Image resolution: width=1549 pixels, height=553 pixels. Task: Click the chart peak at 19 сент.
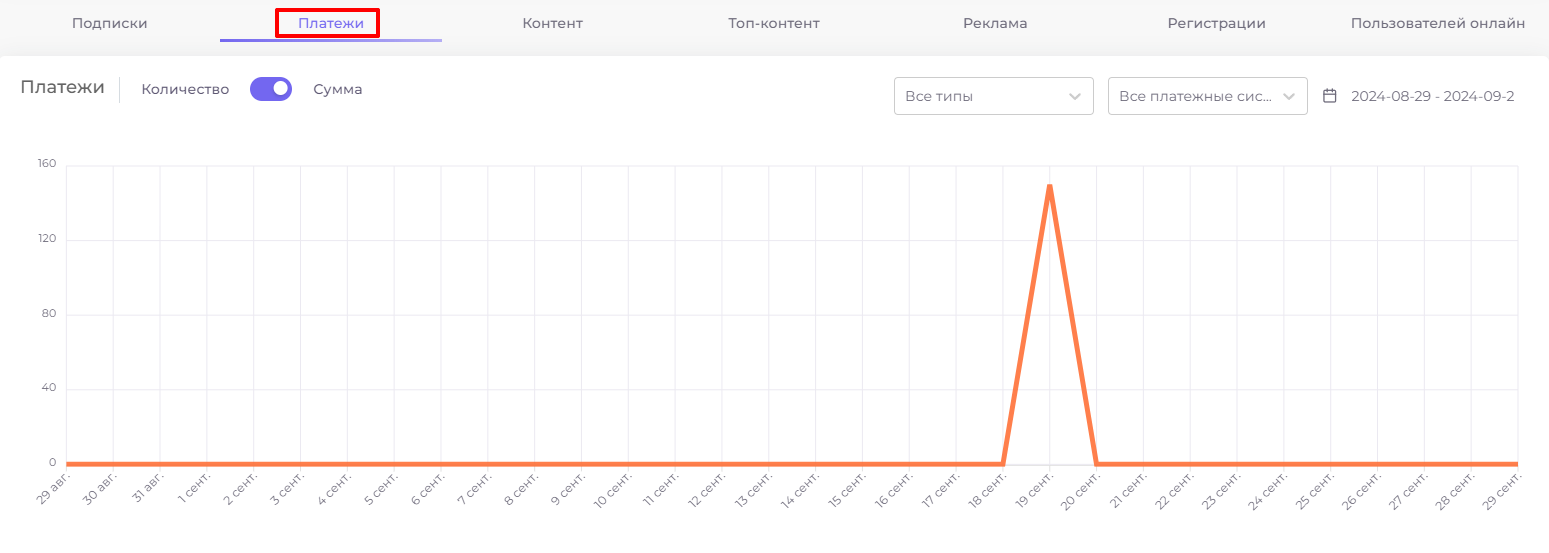point(1050,186)
